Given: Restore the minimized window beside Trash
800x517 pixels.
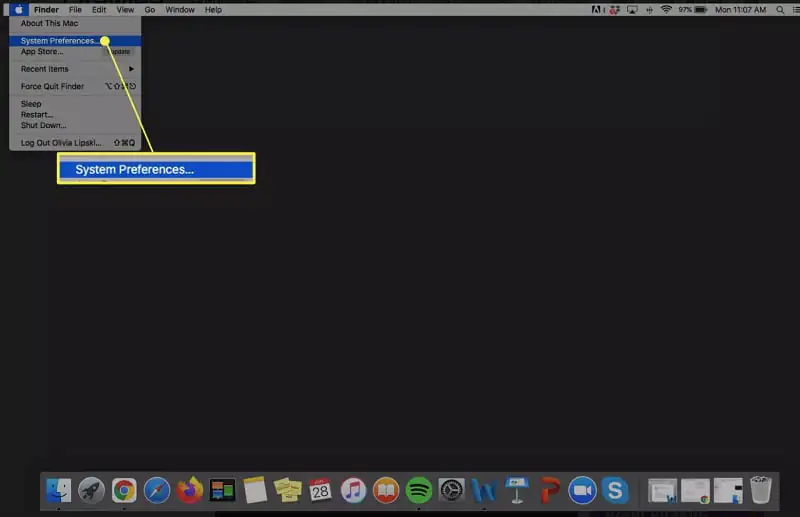Looking at the screenshot, I should [728, 490].
